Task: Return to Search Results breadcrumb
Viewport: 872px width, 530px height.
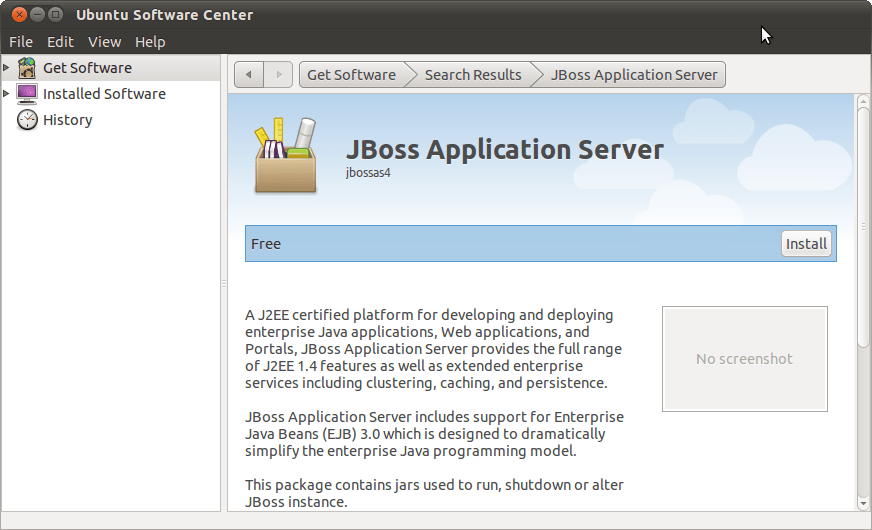Action: [473, 75]
